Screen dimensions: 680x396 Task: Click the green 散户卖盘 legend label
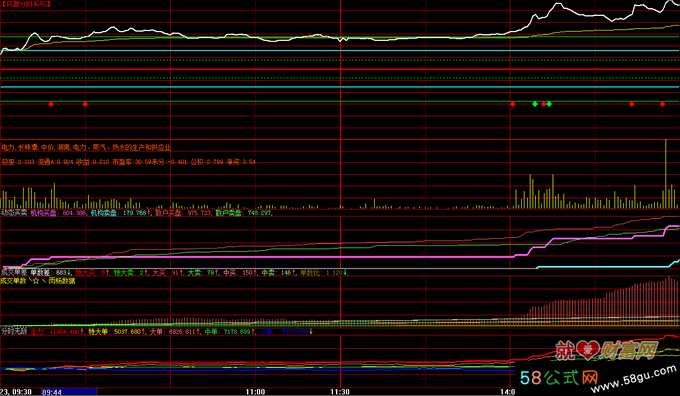(229, 213)
